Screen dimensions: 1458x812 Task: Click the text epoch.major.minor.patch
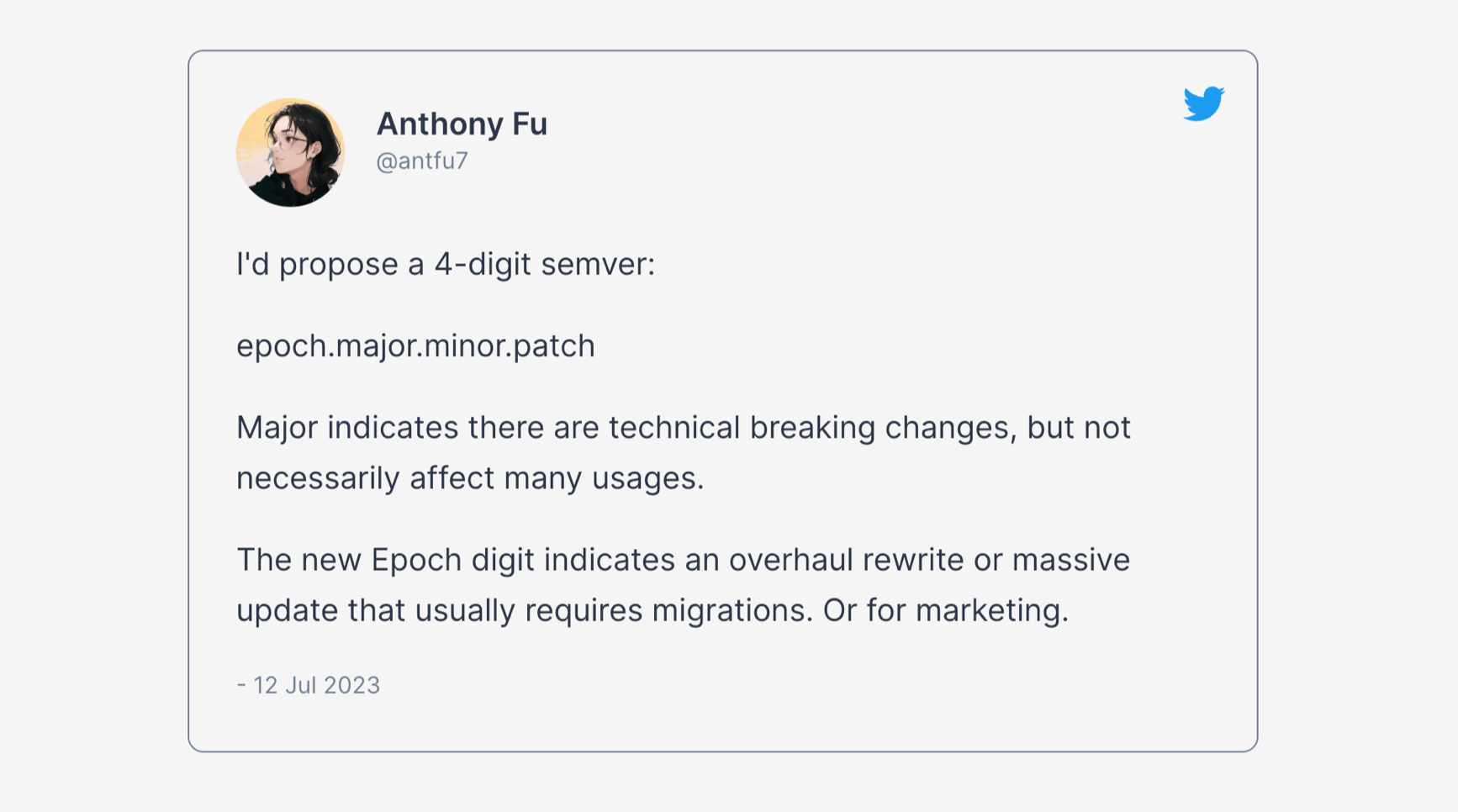pyautogui.click(x=415, y=346)
